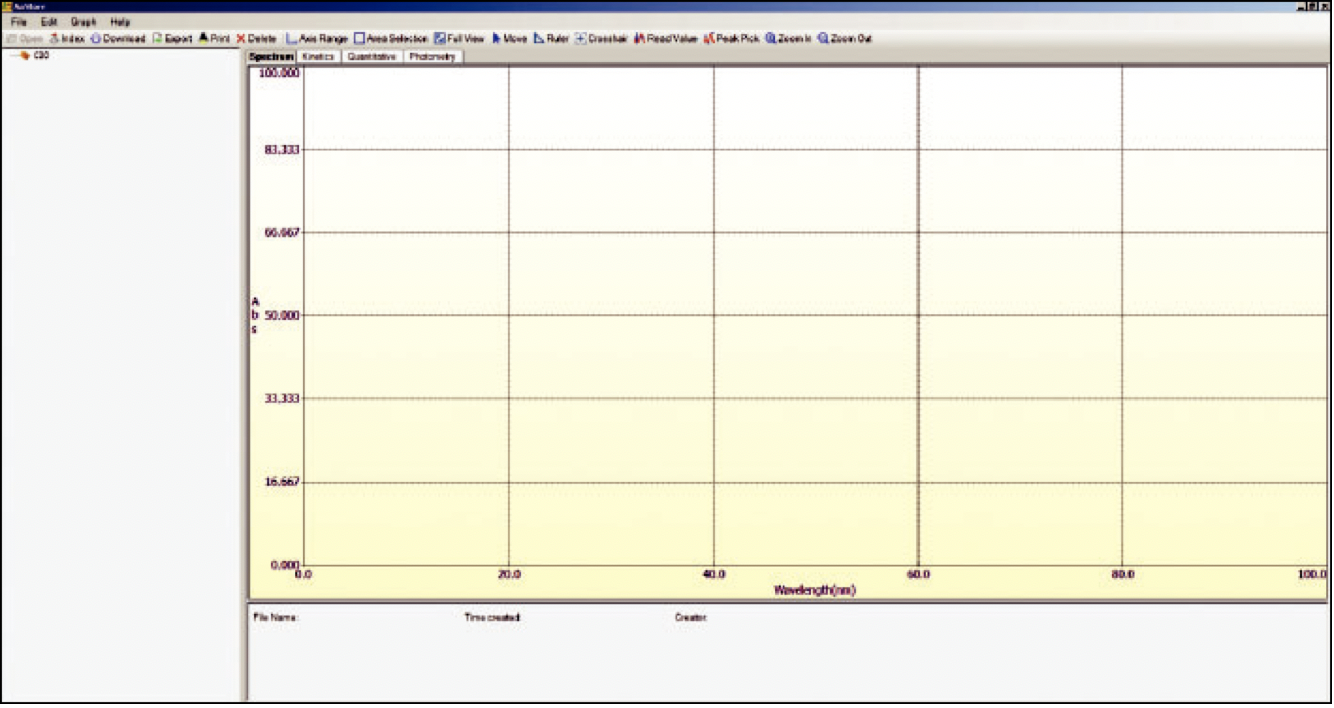
Task: Click the Open toolbar button
Action: [25, 39]
